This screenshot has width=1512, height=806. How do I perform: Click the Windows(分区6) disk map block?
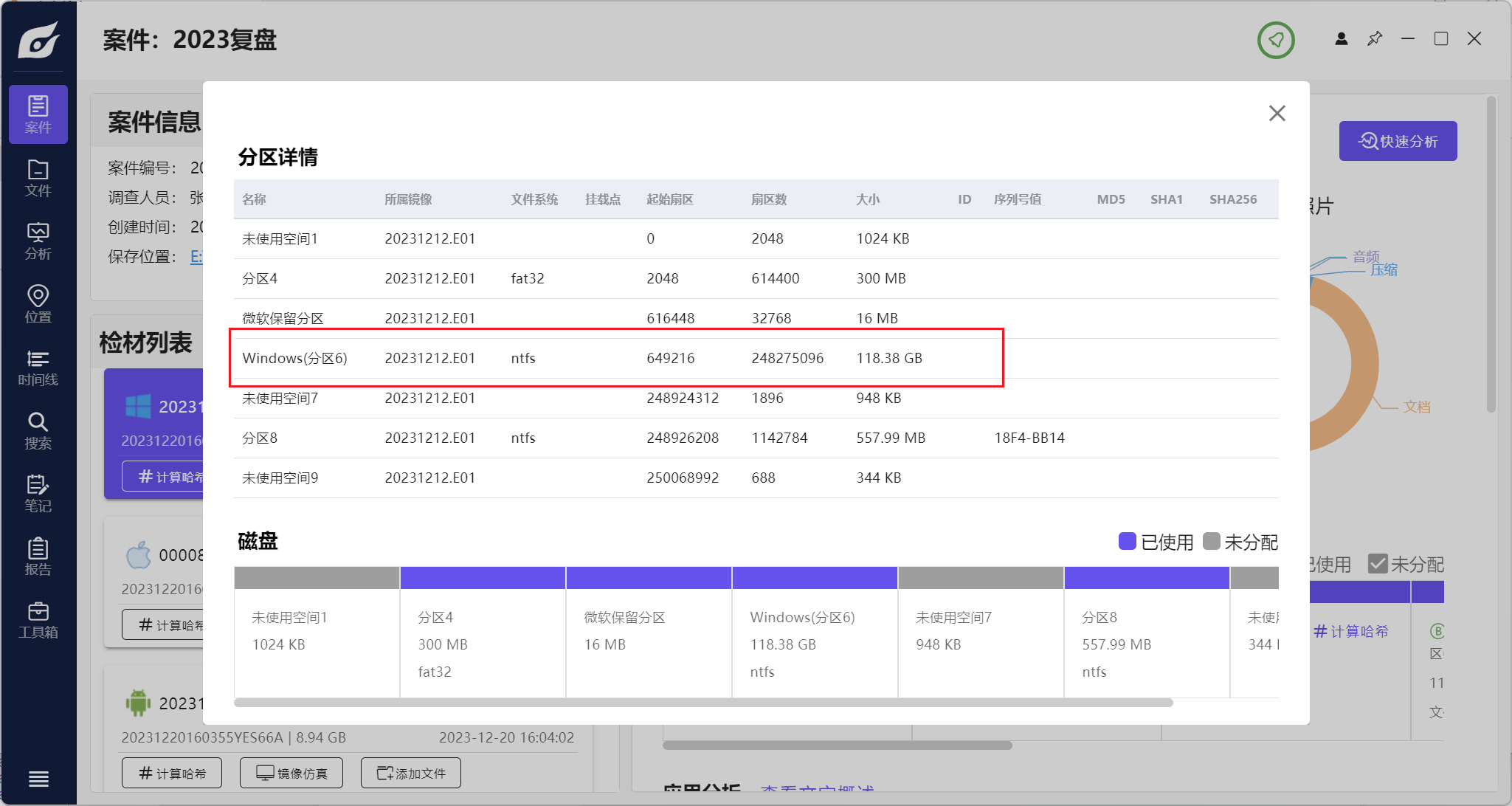815,632
